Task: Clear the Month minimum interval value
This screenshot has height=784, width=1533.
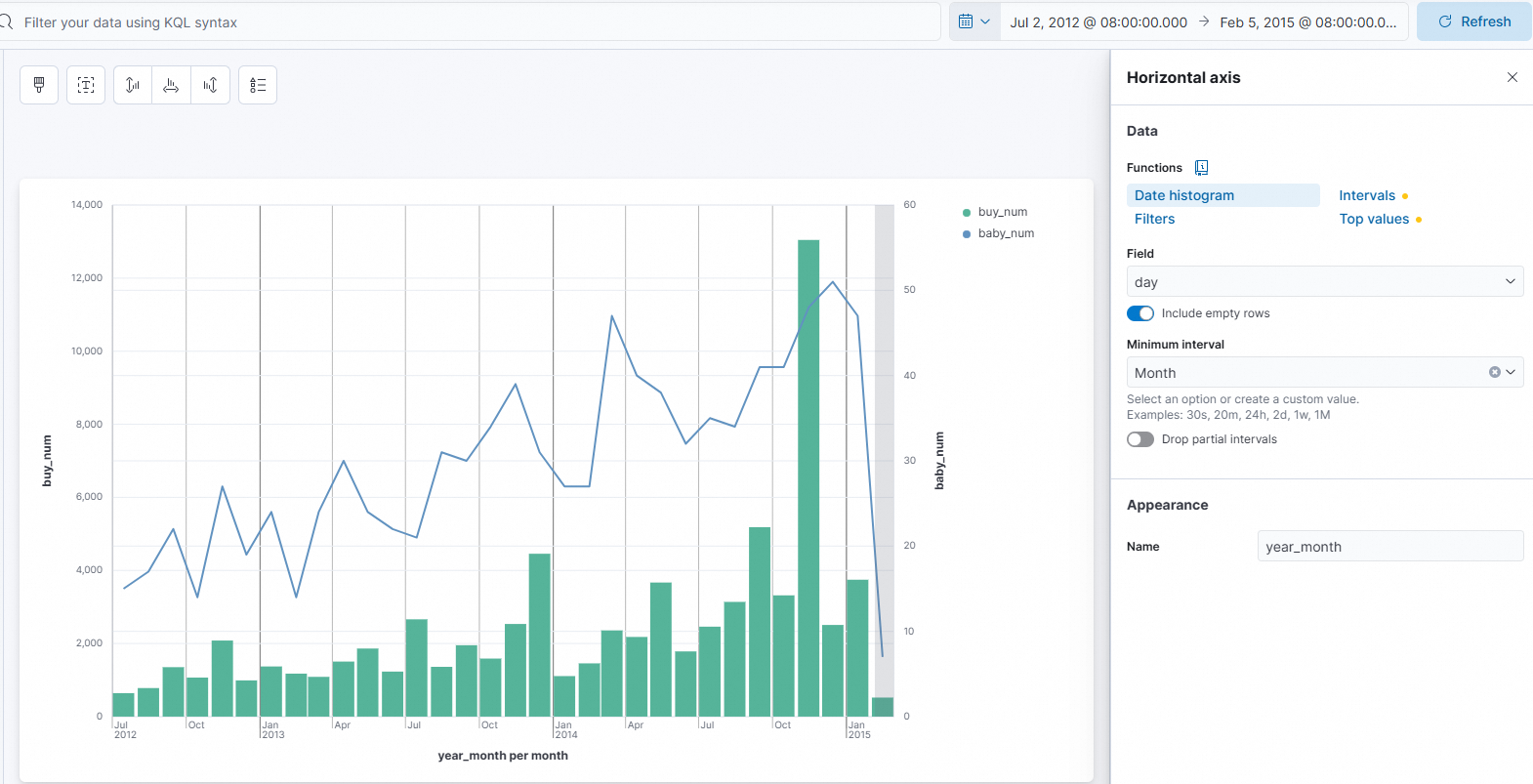Action: pyautogui.click(x=1494, y=372)
